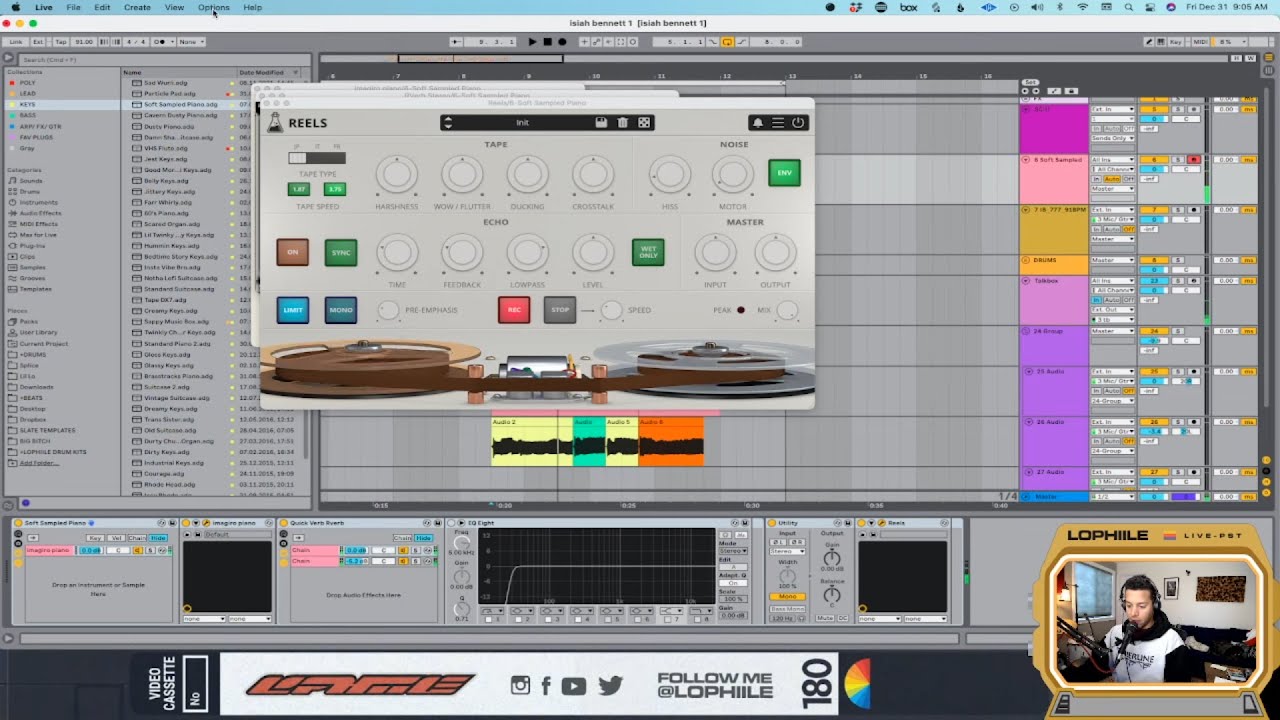Image resolution: width=1280 pixels, height=720 pixels.
Task: Open quantization None dropdown in toolbar
Action: tap(191, 42)
